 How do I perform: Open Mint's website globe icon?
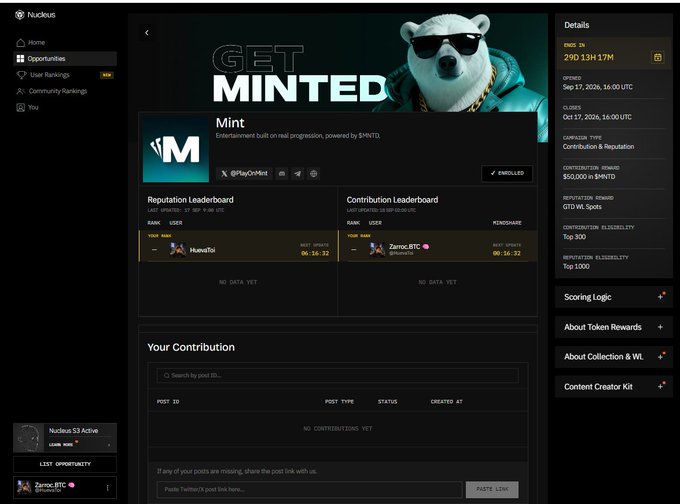coord(314,173)
